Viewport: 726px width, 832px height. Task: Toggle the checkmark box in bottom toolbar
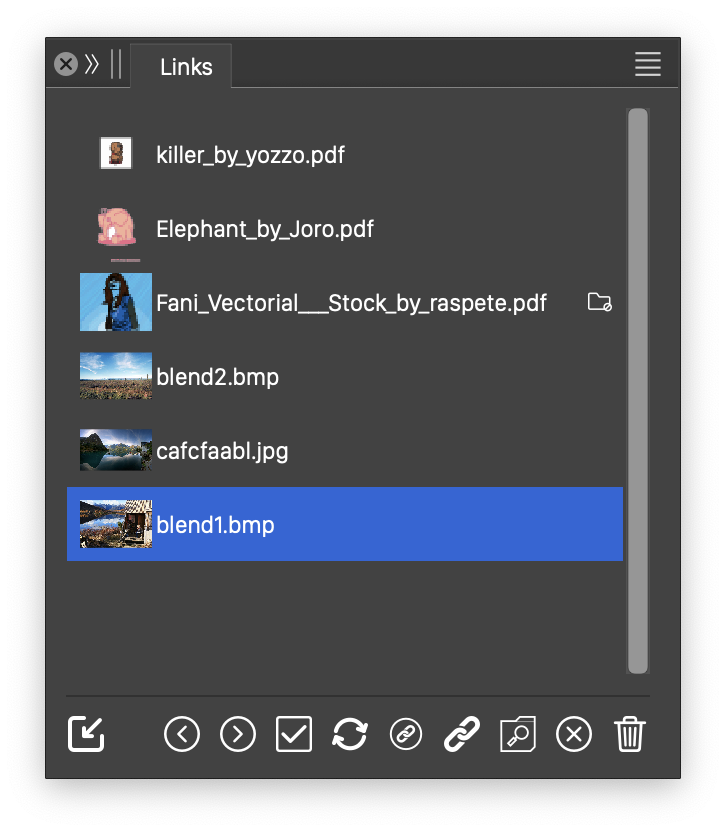click(294, 735)
